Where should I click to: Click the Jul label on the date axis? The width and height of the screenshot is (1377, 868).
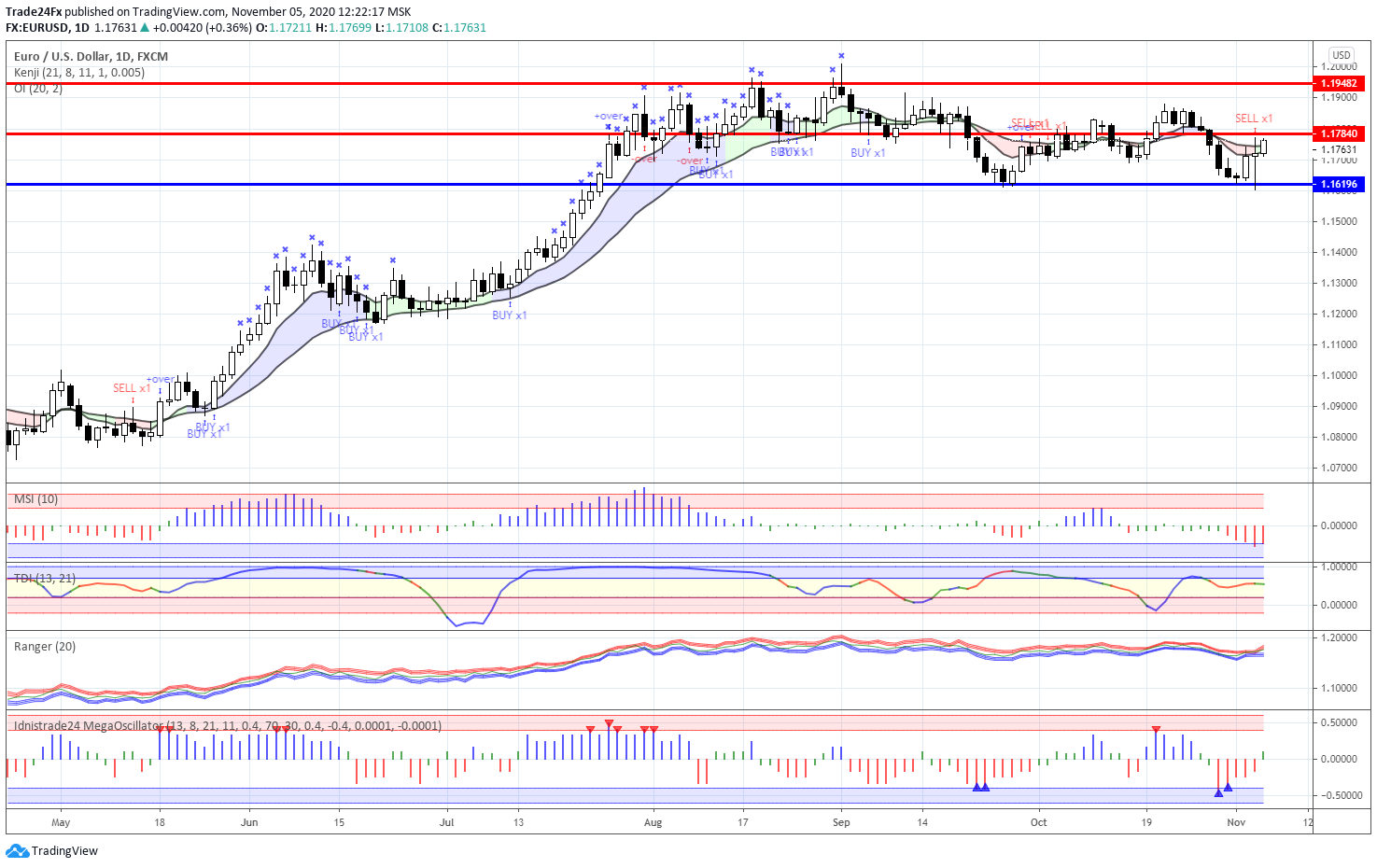[446, 822]
